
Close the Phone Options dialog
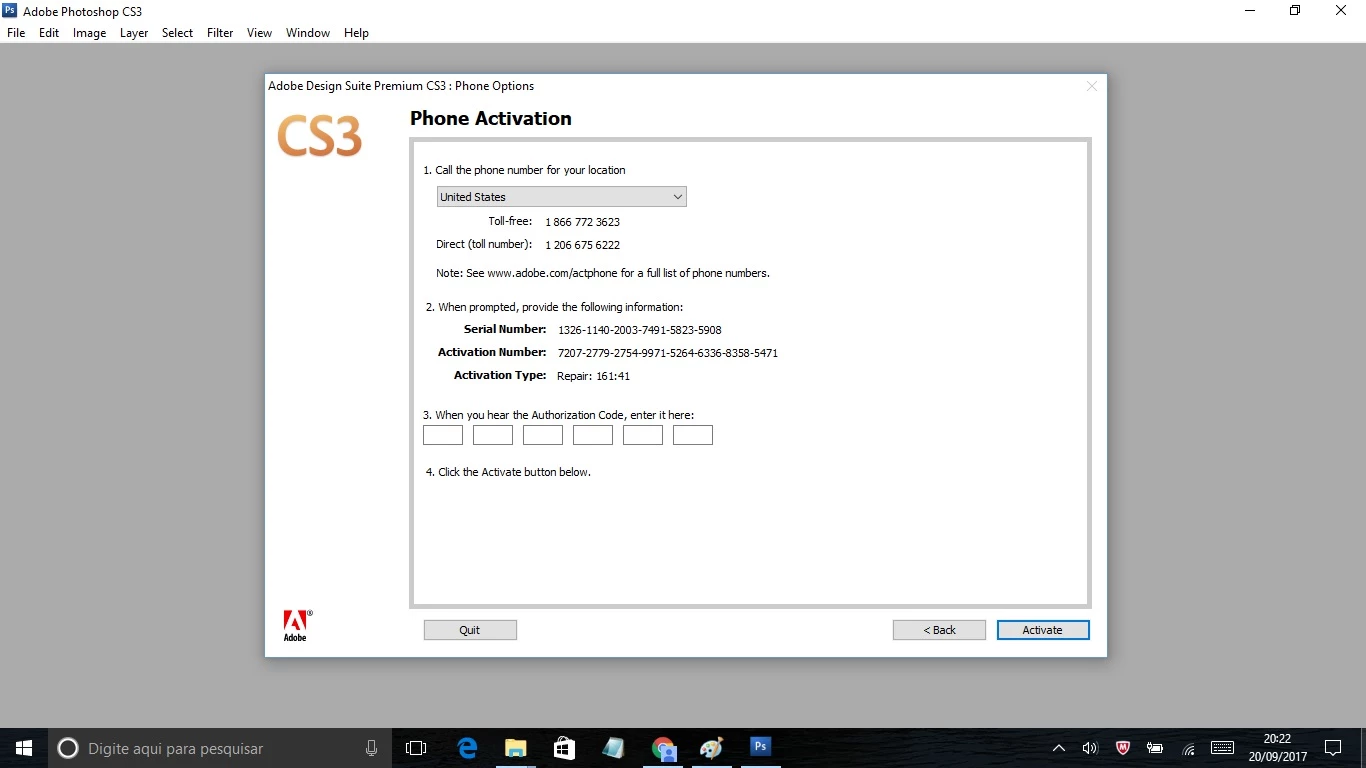coord(1092,86)
